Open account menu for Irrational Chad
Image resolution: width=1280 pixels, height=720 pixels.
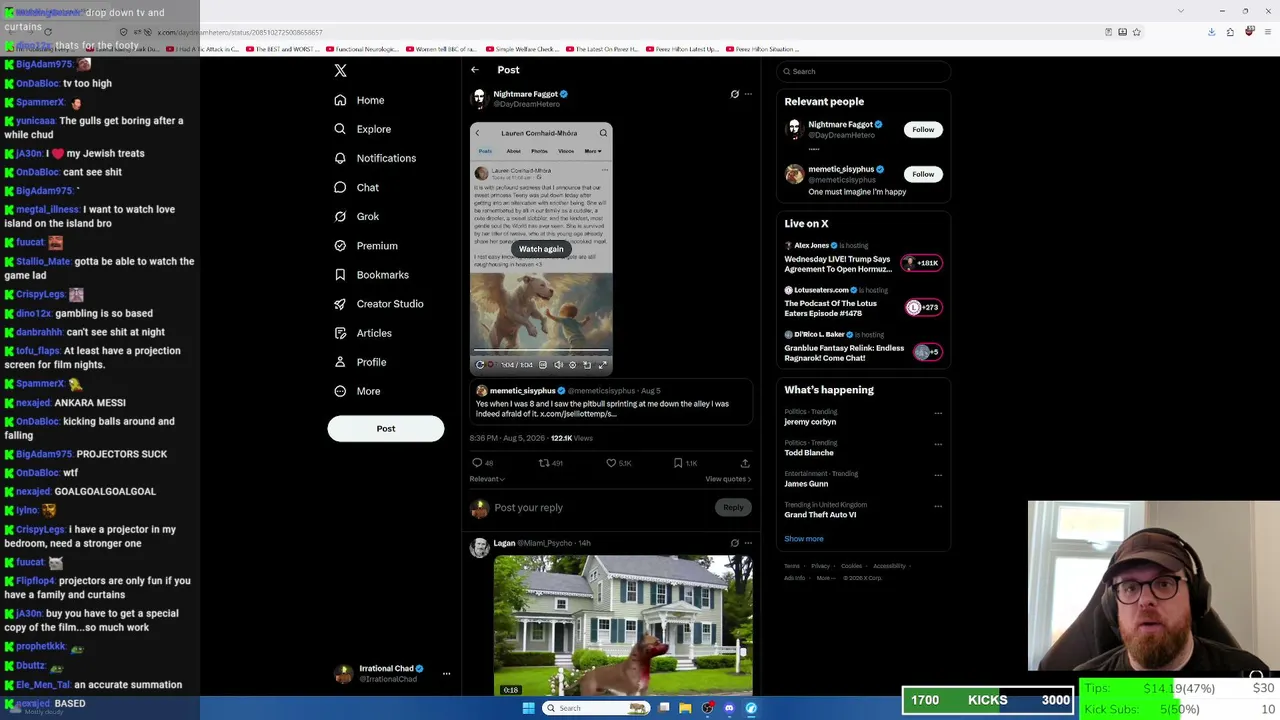pyautogui.click(x=392, y=674)
